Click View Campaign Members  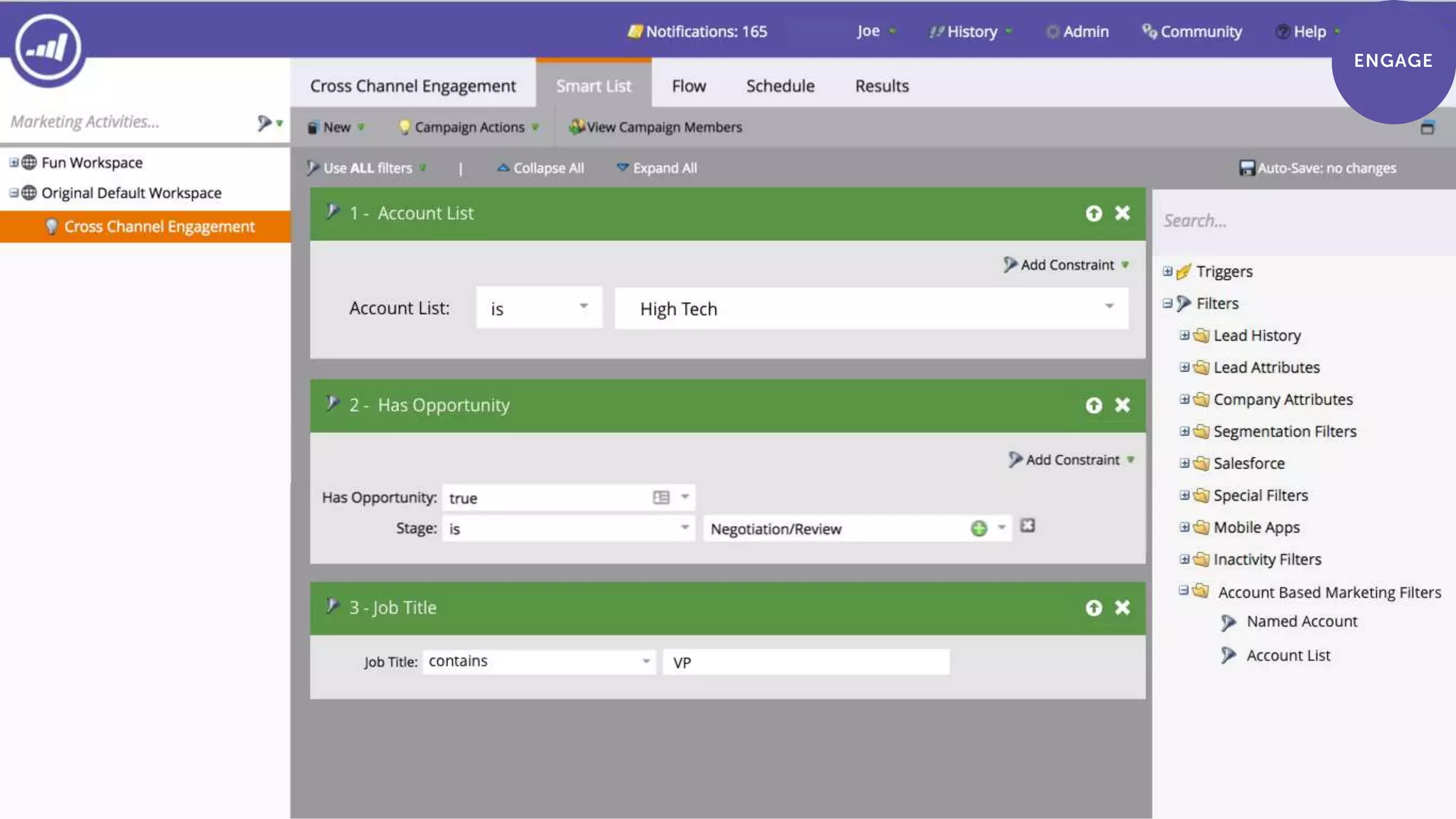tap(655, 127)
